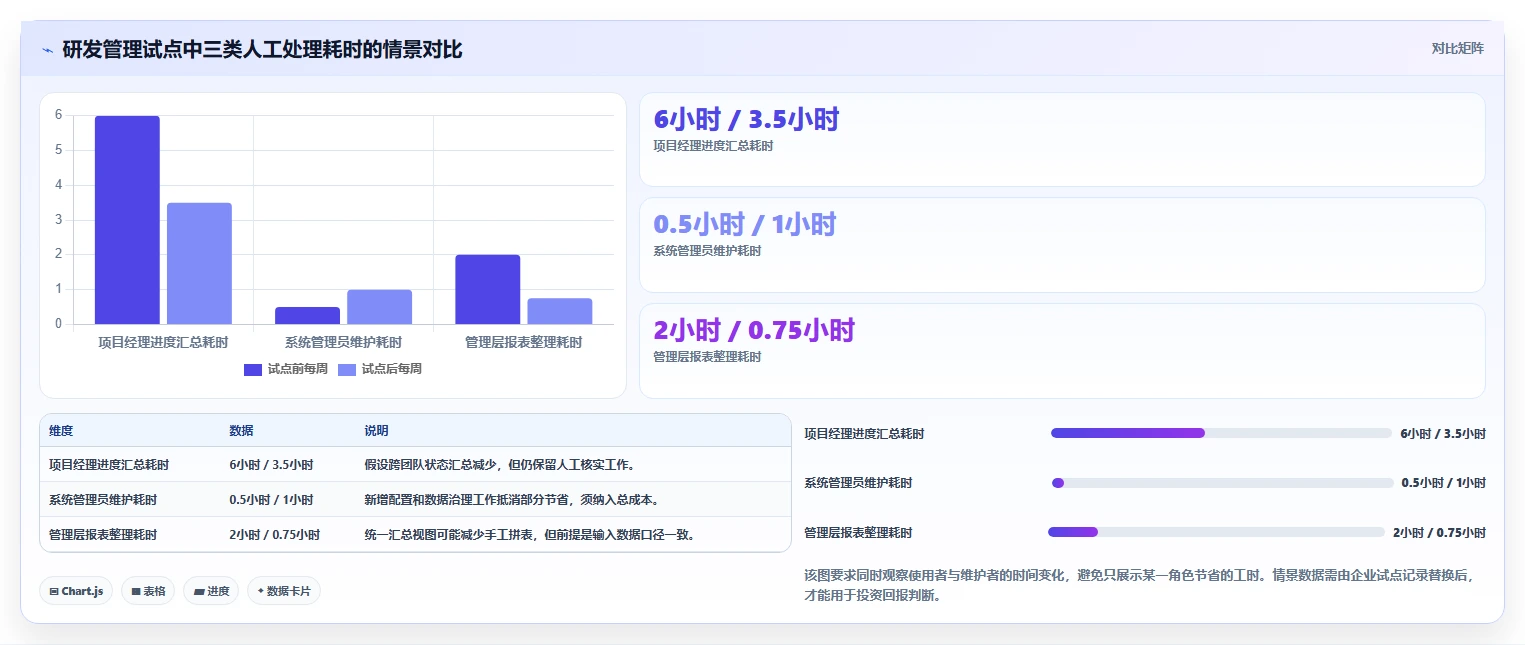Click the 试点前每周 dark blue legend swatch

[253, 369]
